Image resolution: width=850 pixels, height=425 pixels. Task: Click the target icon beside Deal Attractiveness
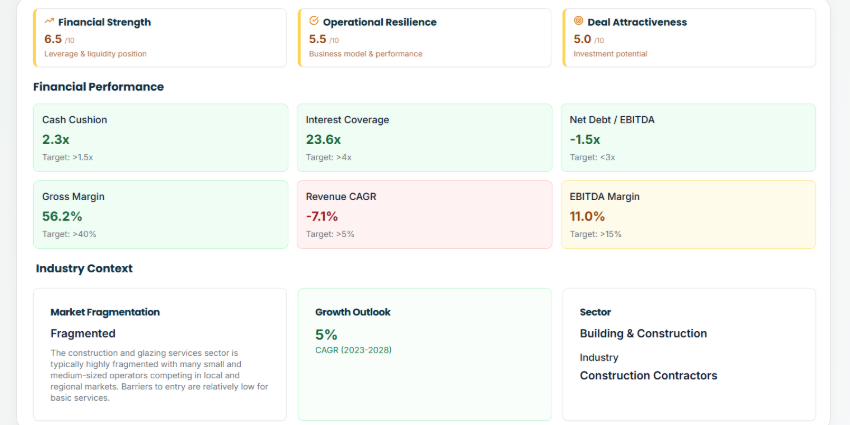point(578,20)
